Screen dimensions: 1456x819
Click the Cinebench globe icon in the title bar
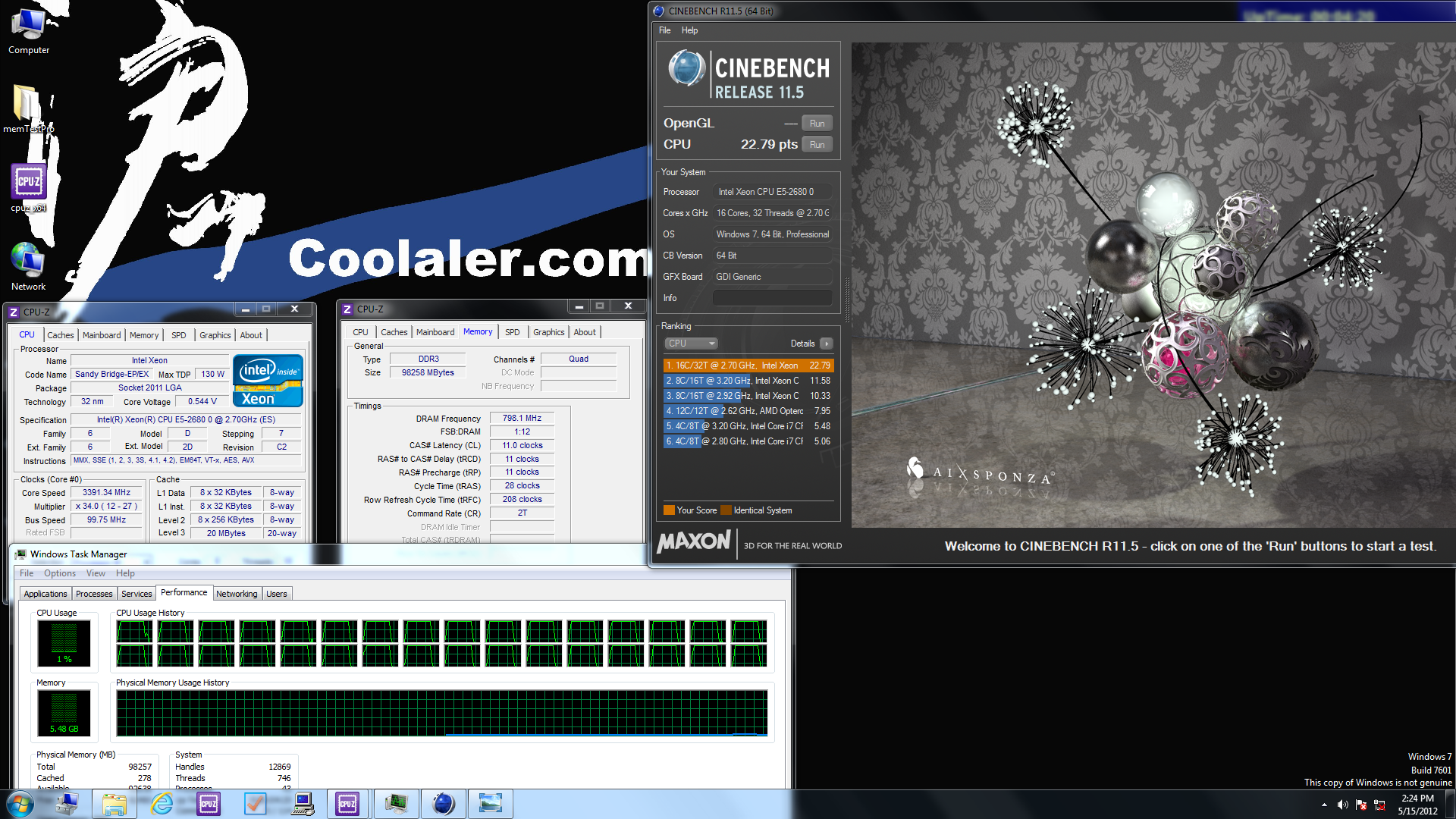[658, 11]
